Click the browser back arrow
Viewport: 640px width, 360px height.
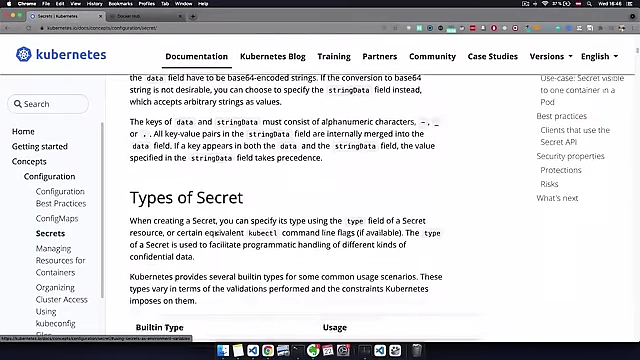click(x=7, y=28)
